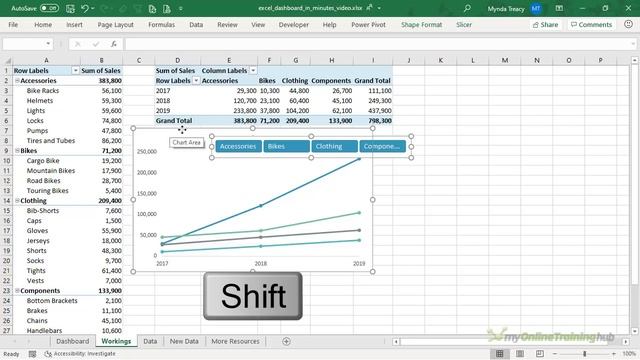Open the Developer tab
The height and width of the screenshot is (360, 640).
293,24
